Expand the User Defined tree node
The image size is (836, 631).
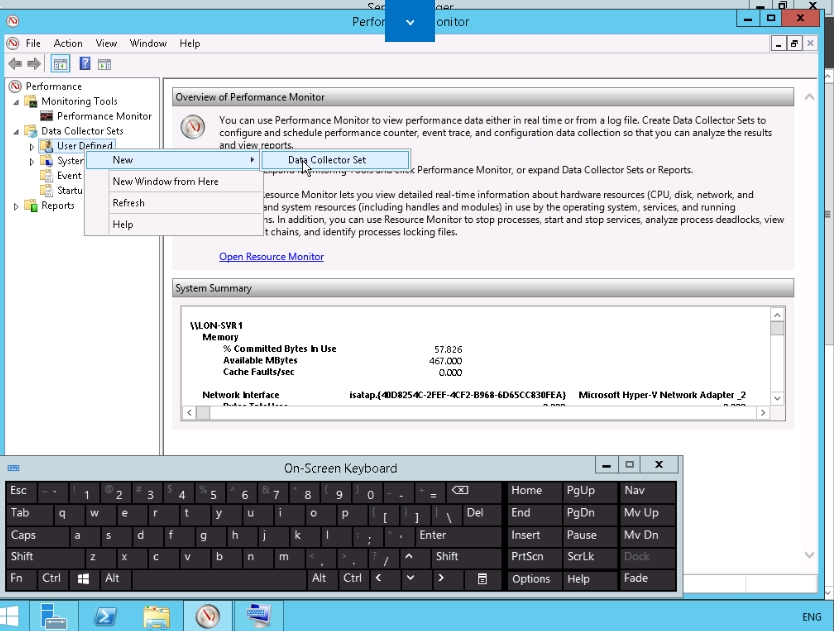(31, 147)
